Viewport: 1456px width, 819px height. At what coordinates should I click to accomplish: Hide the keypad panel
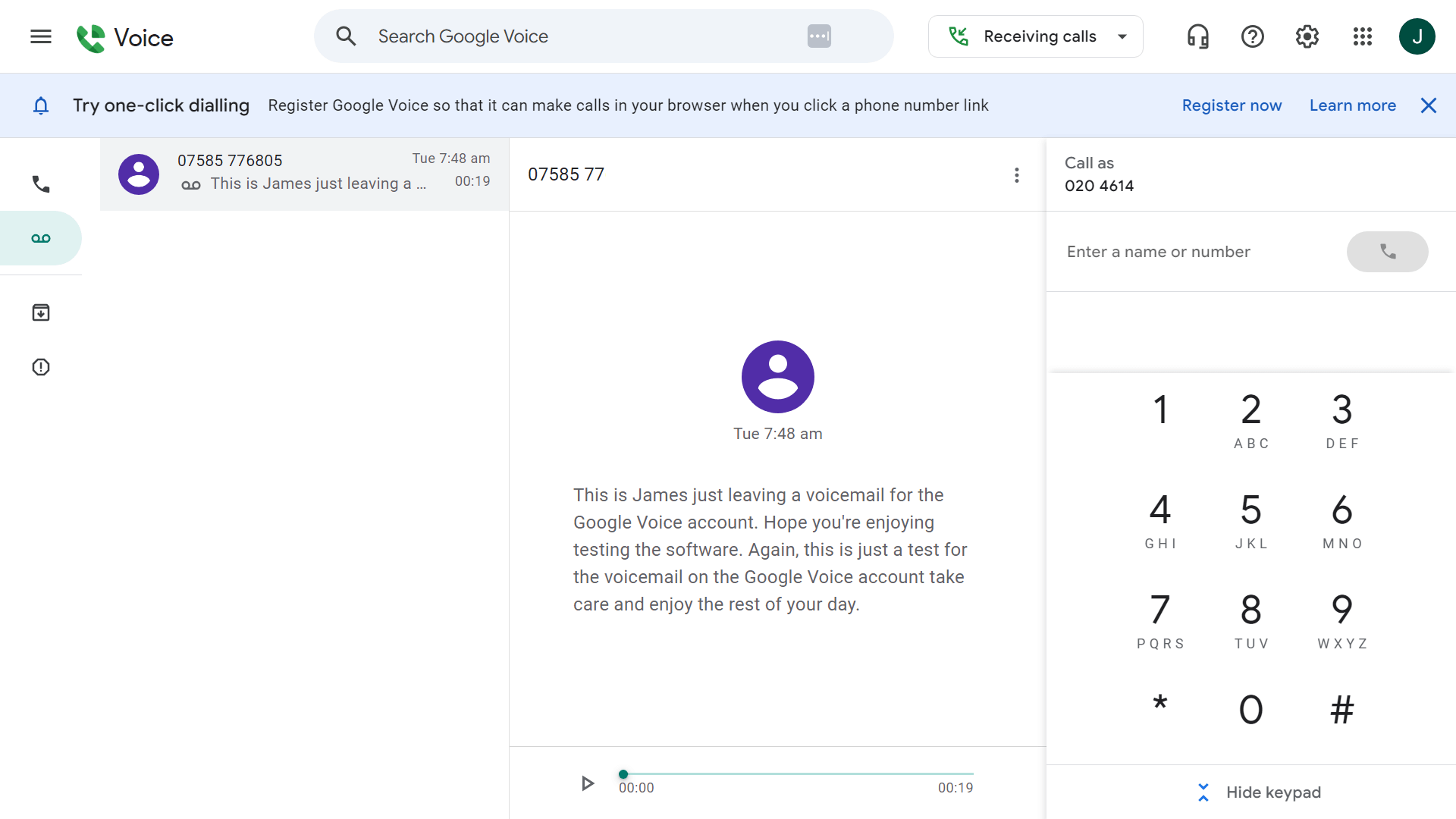pos(1260,792)
